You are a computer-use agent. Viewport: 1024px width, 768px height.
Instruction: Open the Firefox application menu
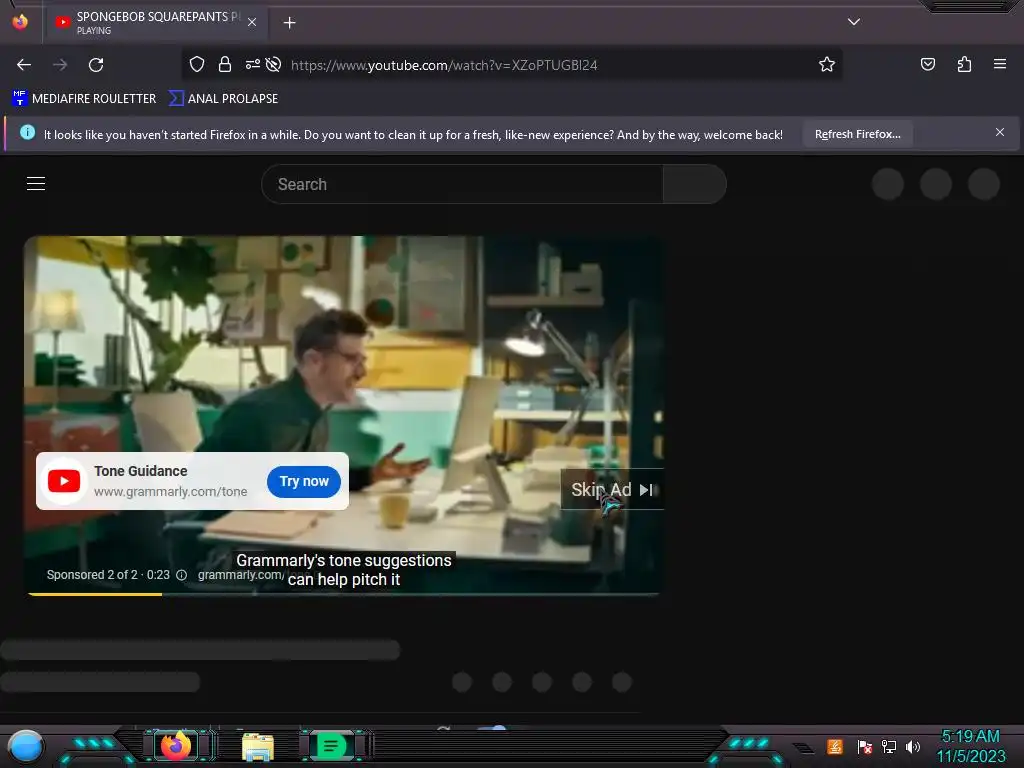(999, 64)
